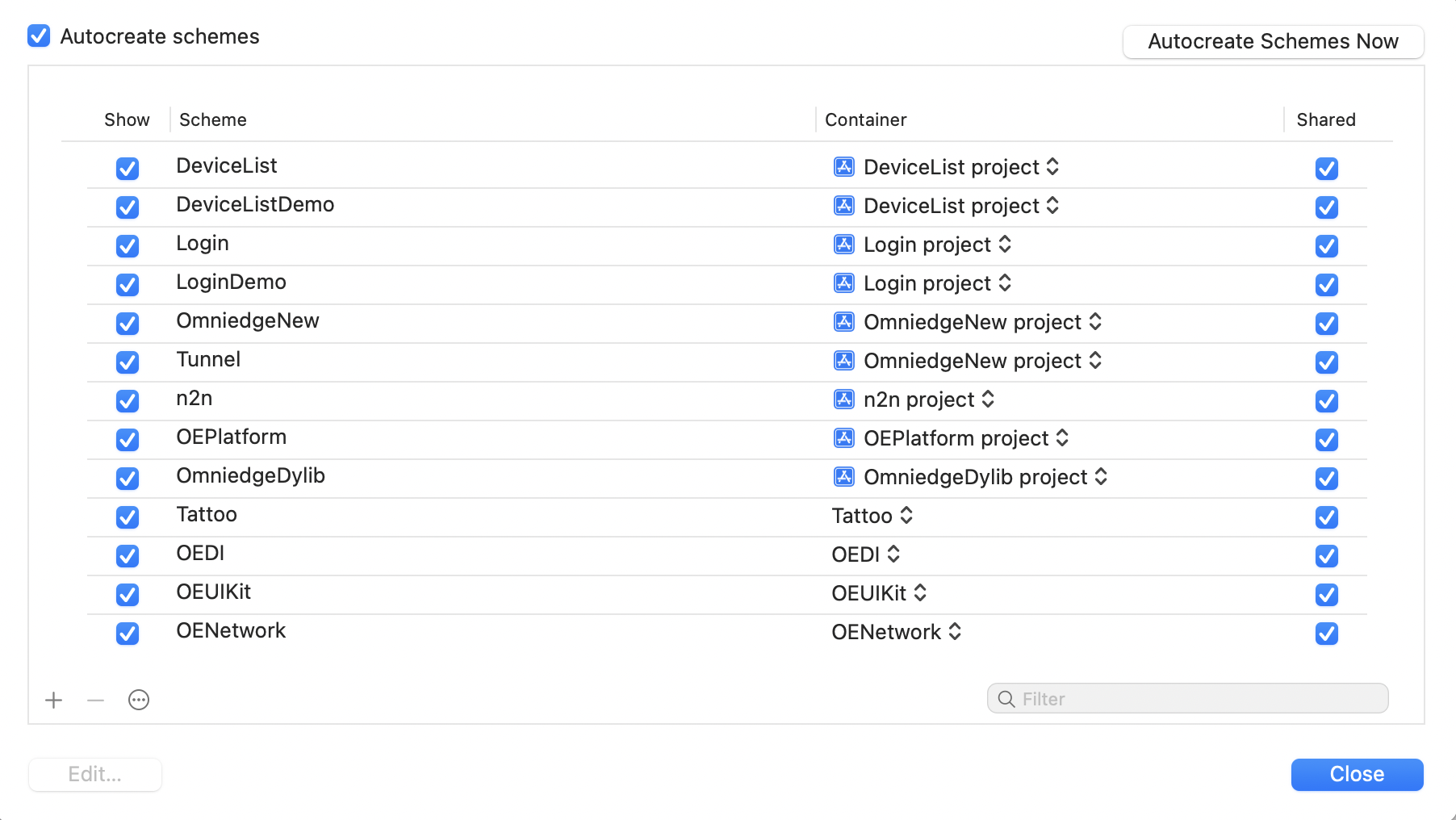Click the Container column header
Viewport: 1456px width, 820px height.
click(865, 119)
